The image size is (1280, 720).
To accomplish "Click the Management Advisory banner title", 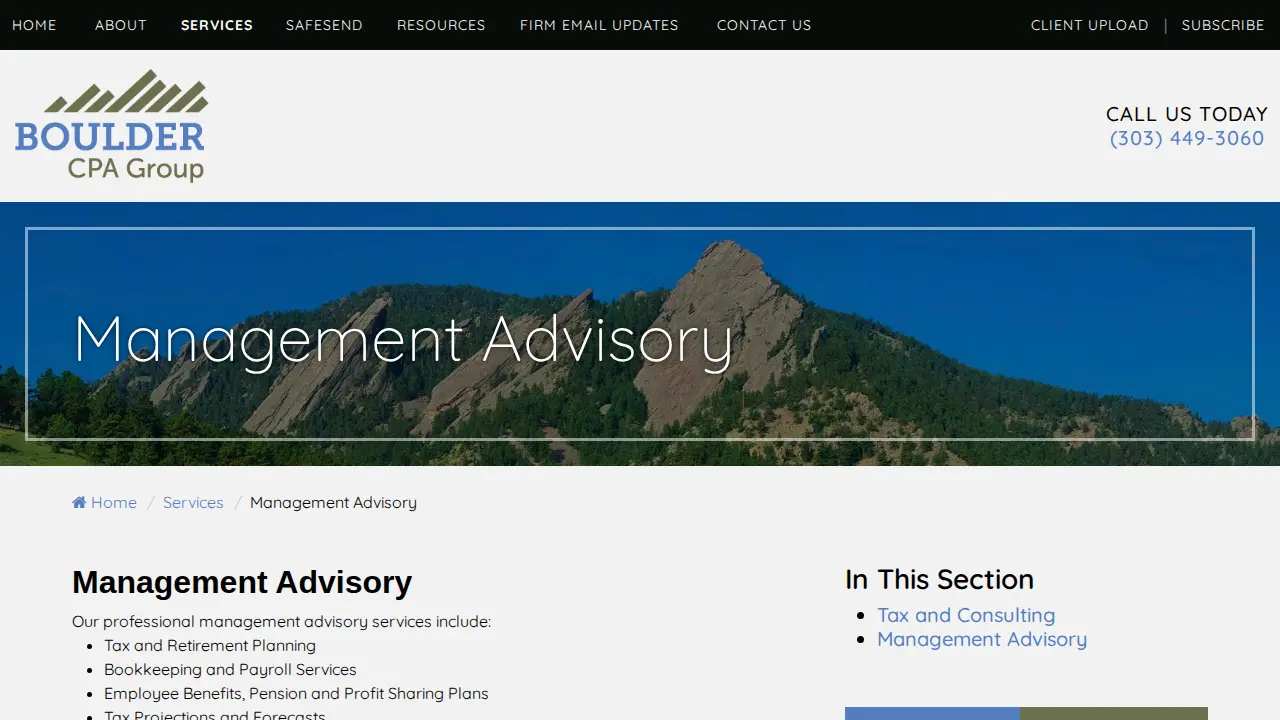I will pos(404,339).
